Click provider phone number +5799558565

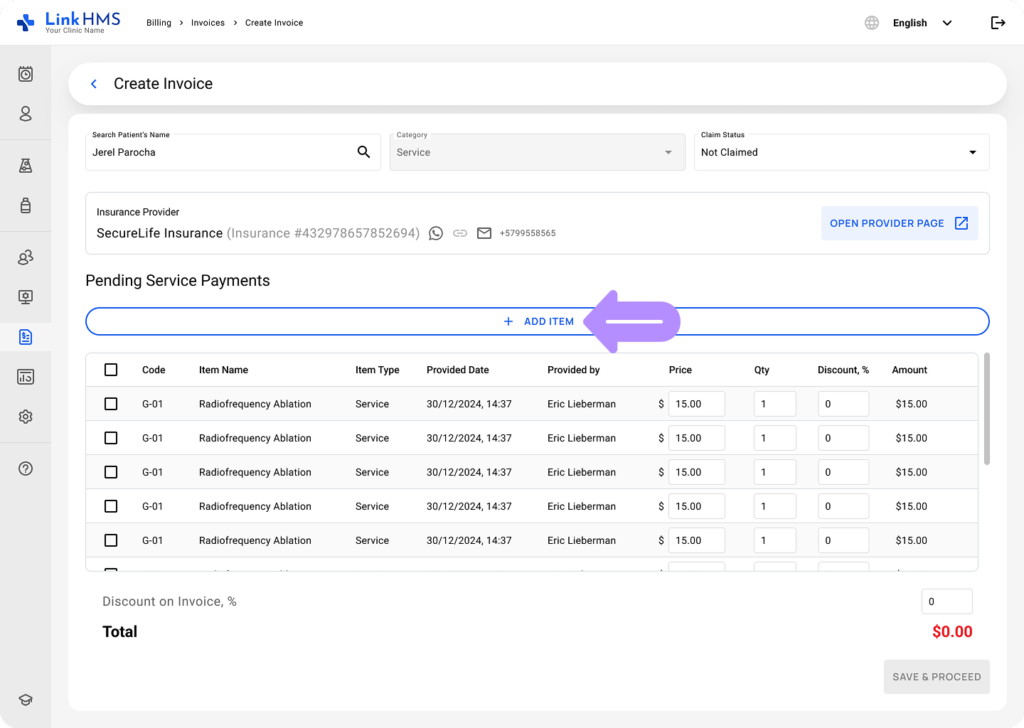pyautogui.click(x=528, y=233)
